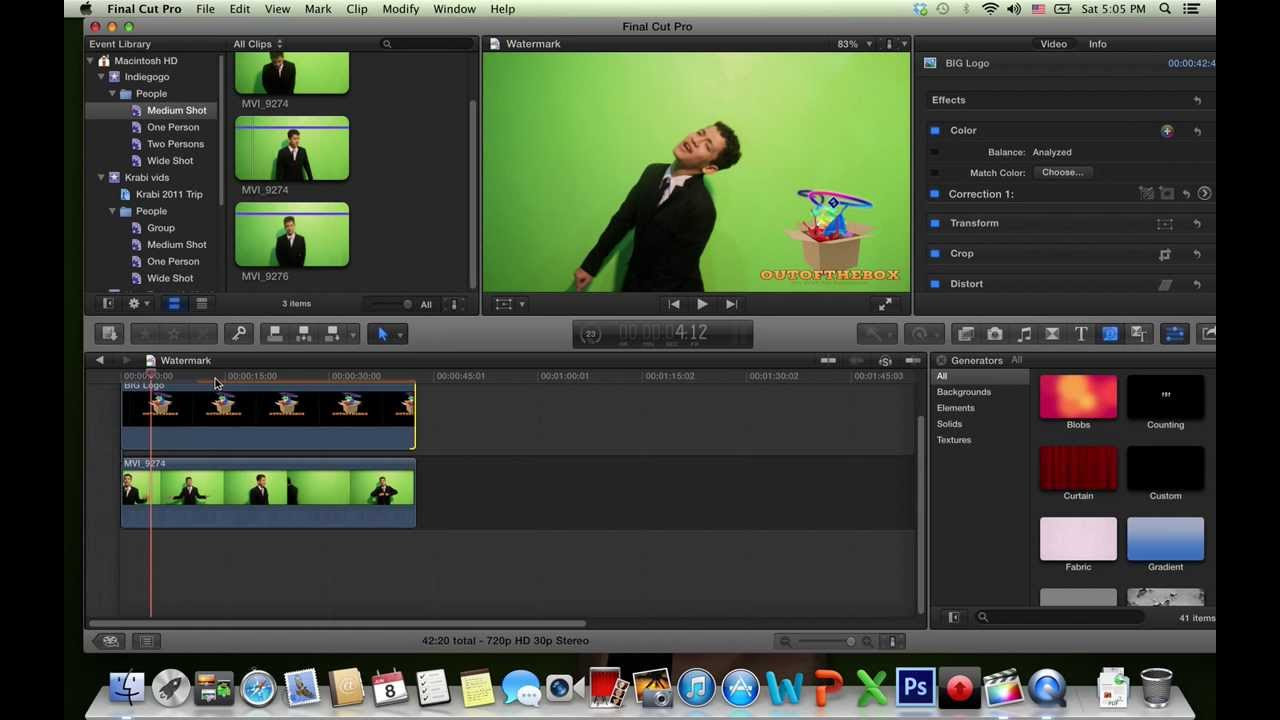Screen dimensions: 1280x720
Task: Switch event browser to list view
Action: [201, 304]
